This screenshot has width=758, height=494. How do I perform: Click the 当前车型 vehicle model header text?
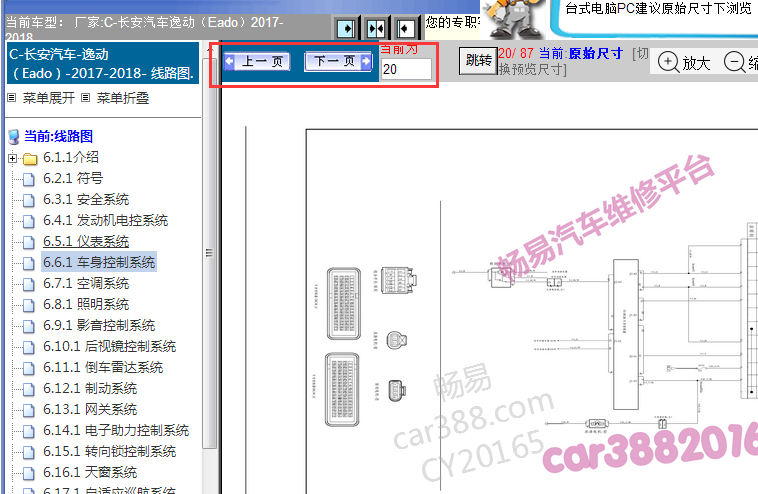(x=144, y=28)
